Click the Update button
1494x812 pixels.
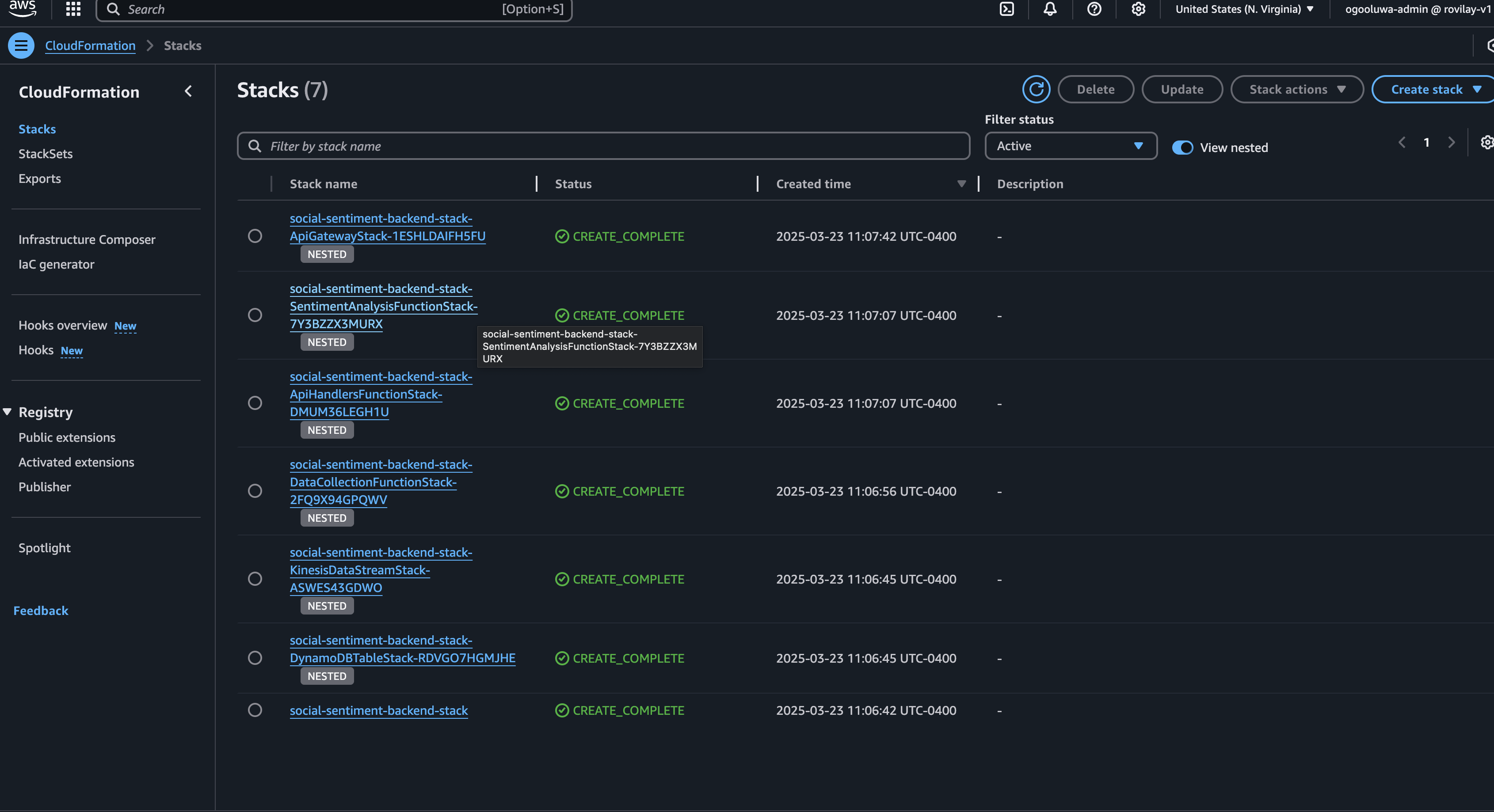[1182, 89]
